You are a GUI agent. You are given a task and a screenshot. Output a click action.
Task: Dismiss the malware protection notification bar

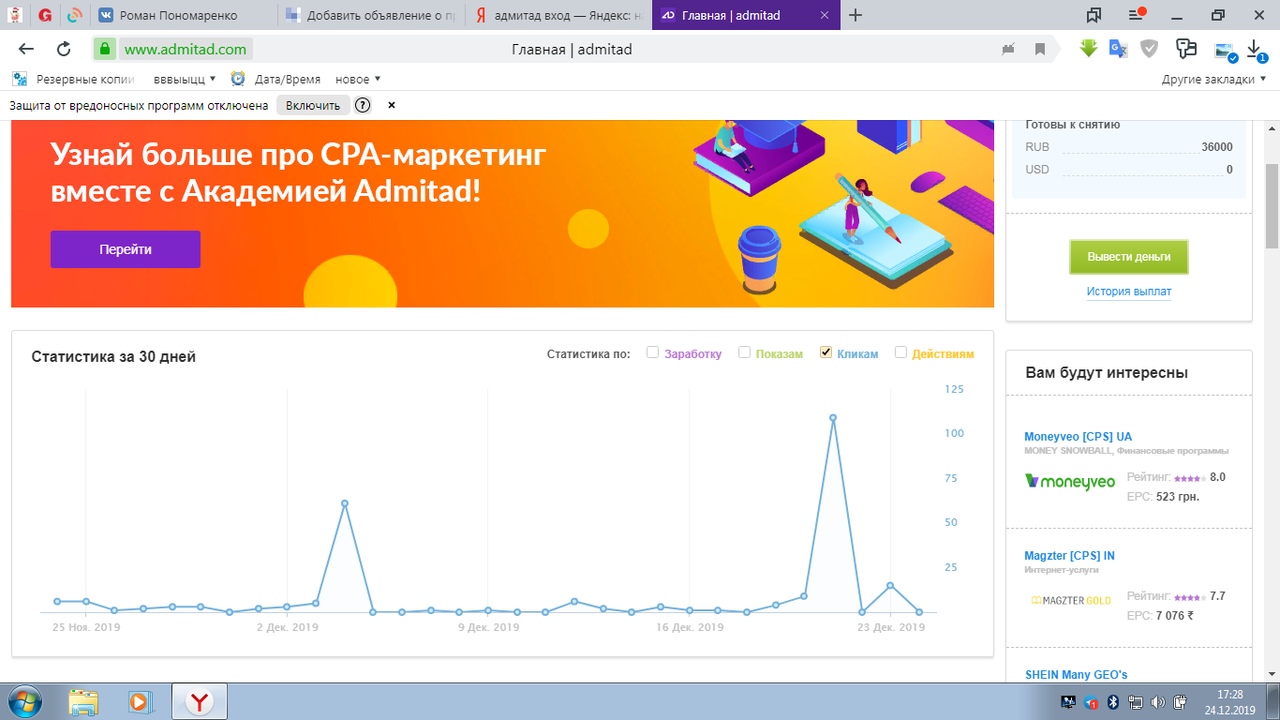[391, 105]
